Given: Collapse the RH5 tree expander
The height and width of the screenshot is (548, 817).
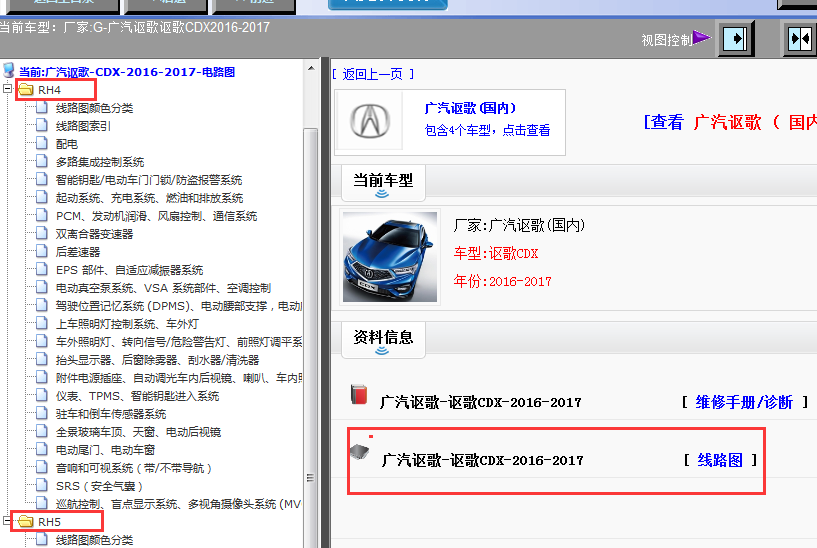Looking at the screenshot, I should (x=8, y=520).
